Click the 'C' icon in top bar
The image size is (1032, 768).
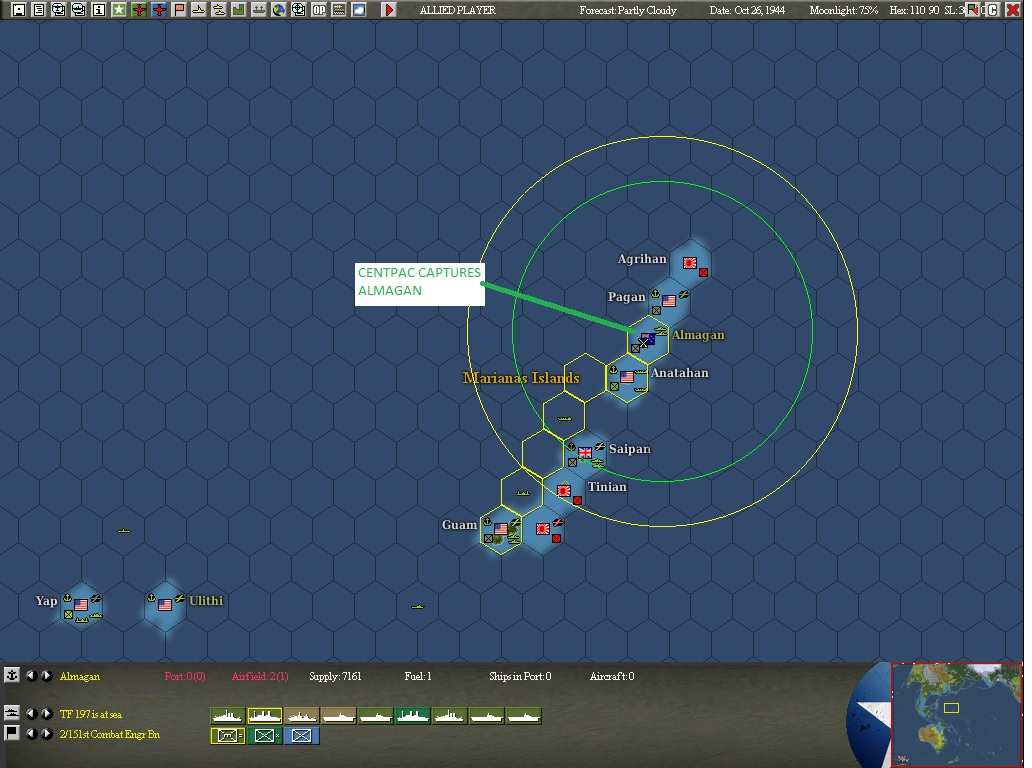993,10
